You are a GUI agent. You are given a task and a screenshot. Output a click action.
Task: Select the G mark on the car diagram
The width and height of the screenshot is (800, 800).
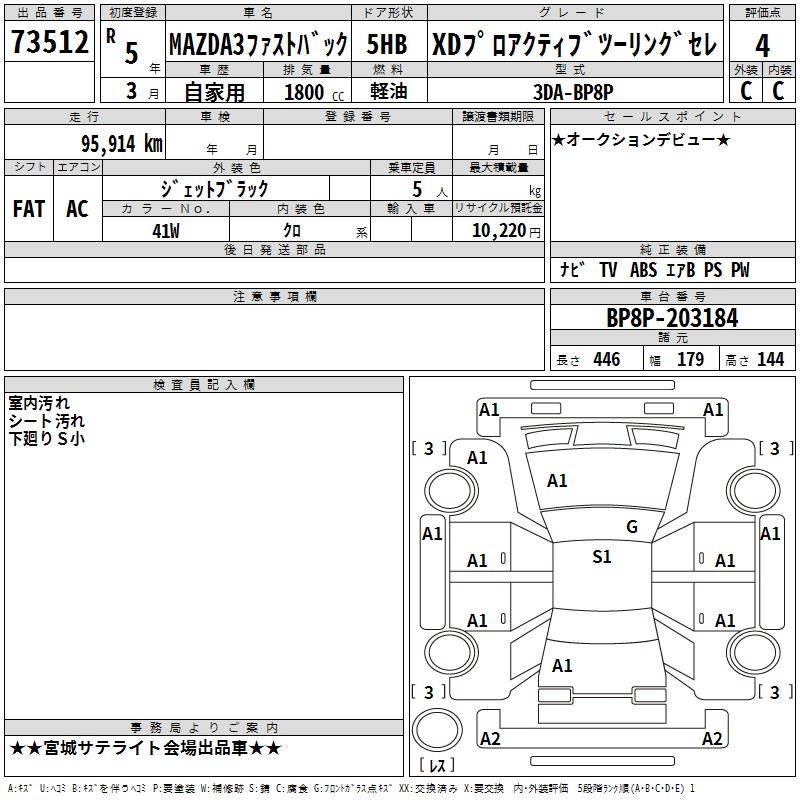click(x=631, y=527)
